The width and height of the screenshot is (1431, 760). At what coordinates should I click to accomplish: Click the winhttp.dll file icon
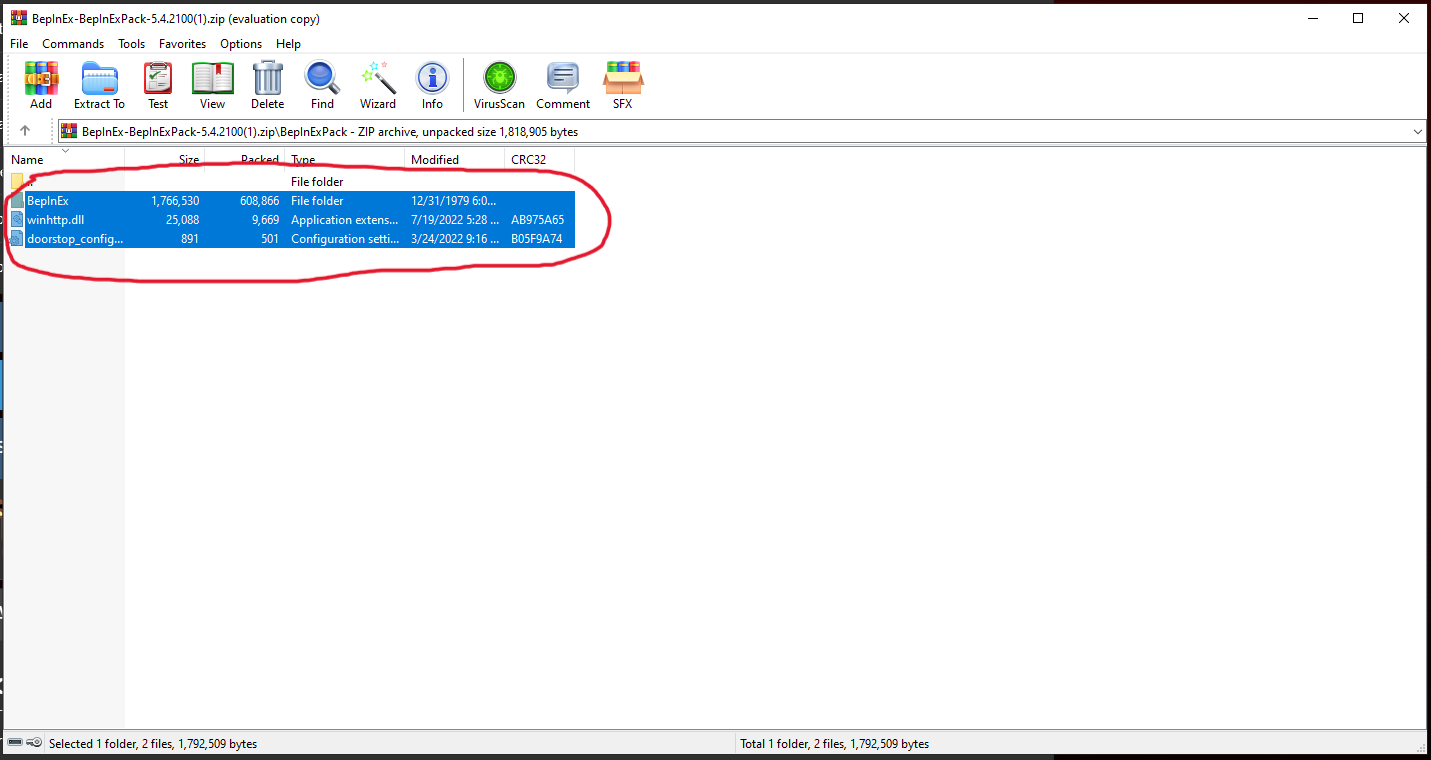pos(17,220)
